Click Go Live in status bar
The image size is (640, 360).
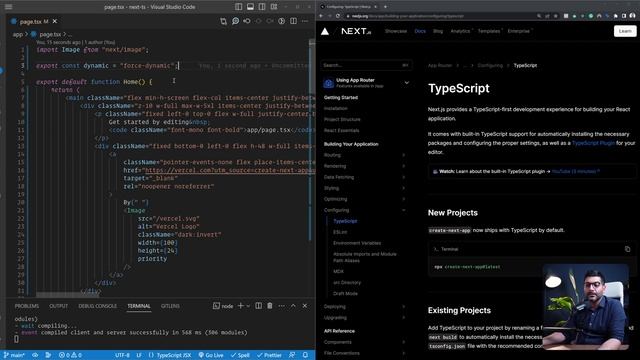[x=211, y=356]
